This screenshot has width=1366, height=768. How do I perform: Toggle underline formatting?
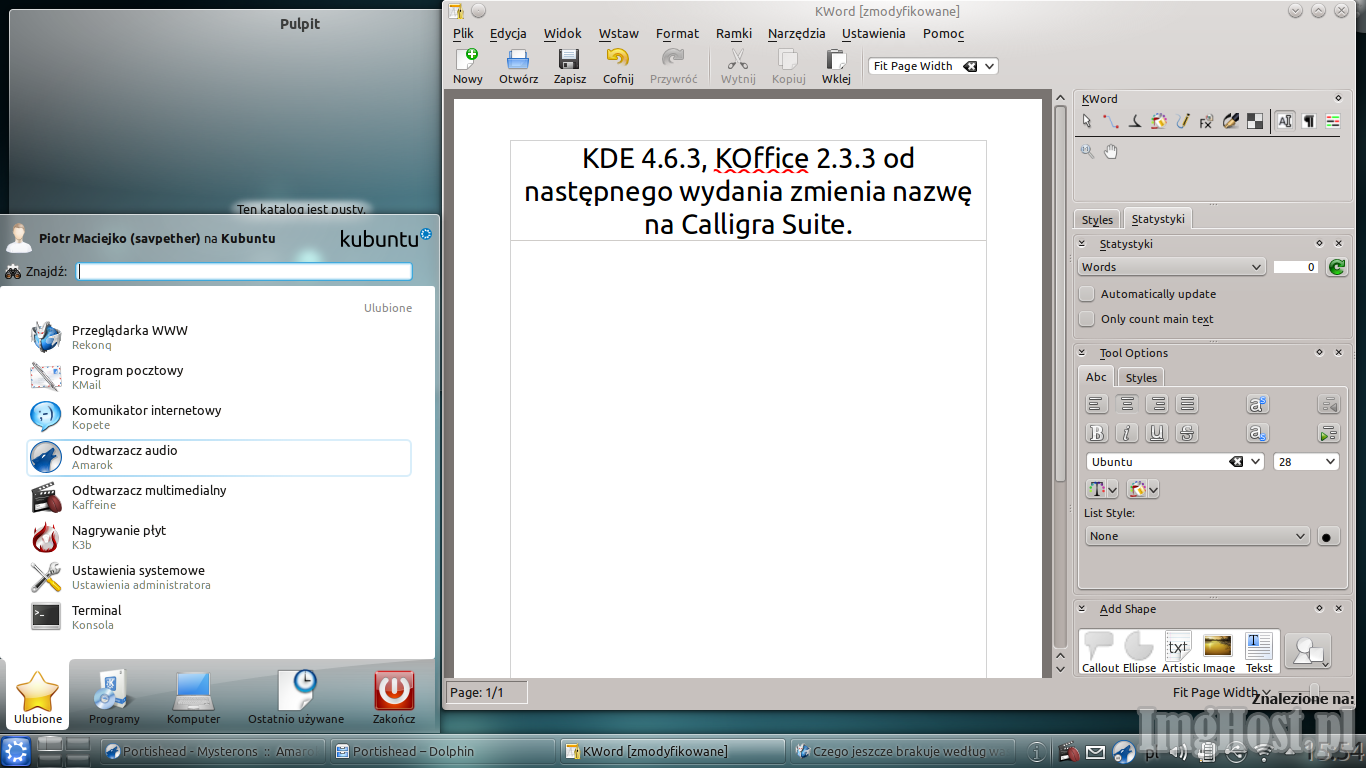tap(1157, 434)
